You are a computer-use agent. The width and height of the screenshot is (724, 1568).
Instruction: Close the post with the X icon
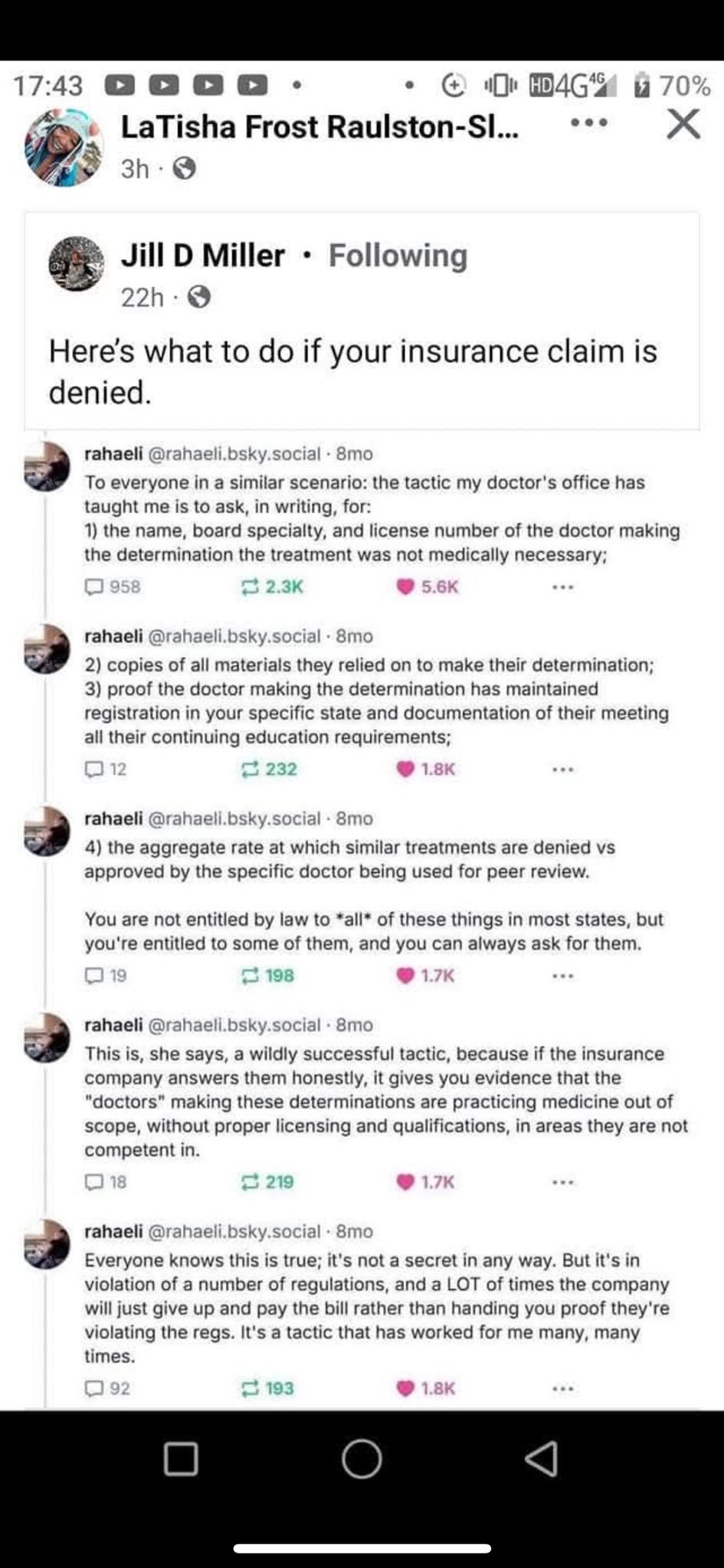(683, 124)
